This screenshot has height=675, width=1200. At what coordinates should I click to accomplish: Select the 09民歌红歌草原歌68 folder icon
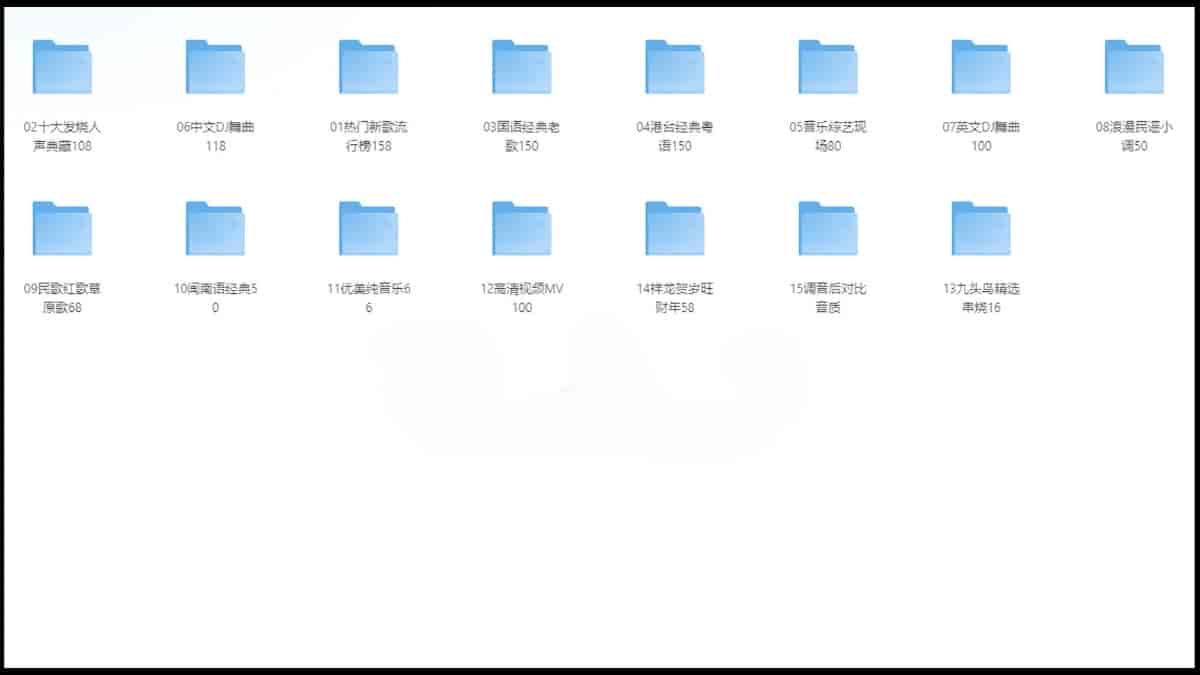click(62, 229)
